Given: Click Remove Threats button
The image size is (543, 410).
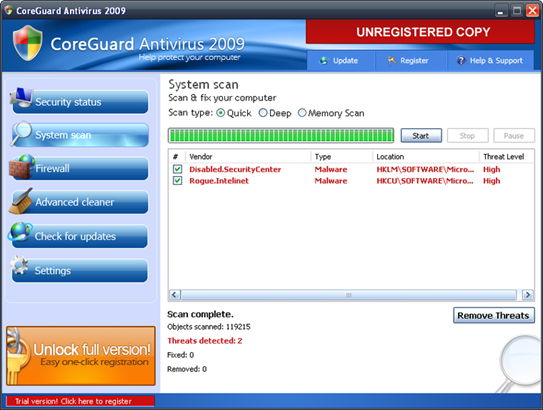Looking at the screenshot, I should click(494, 315).
